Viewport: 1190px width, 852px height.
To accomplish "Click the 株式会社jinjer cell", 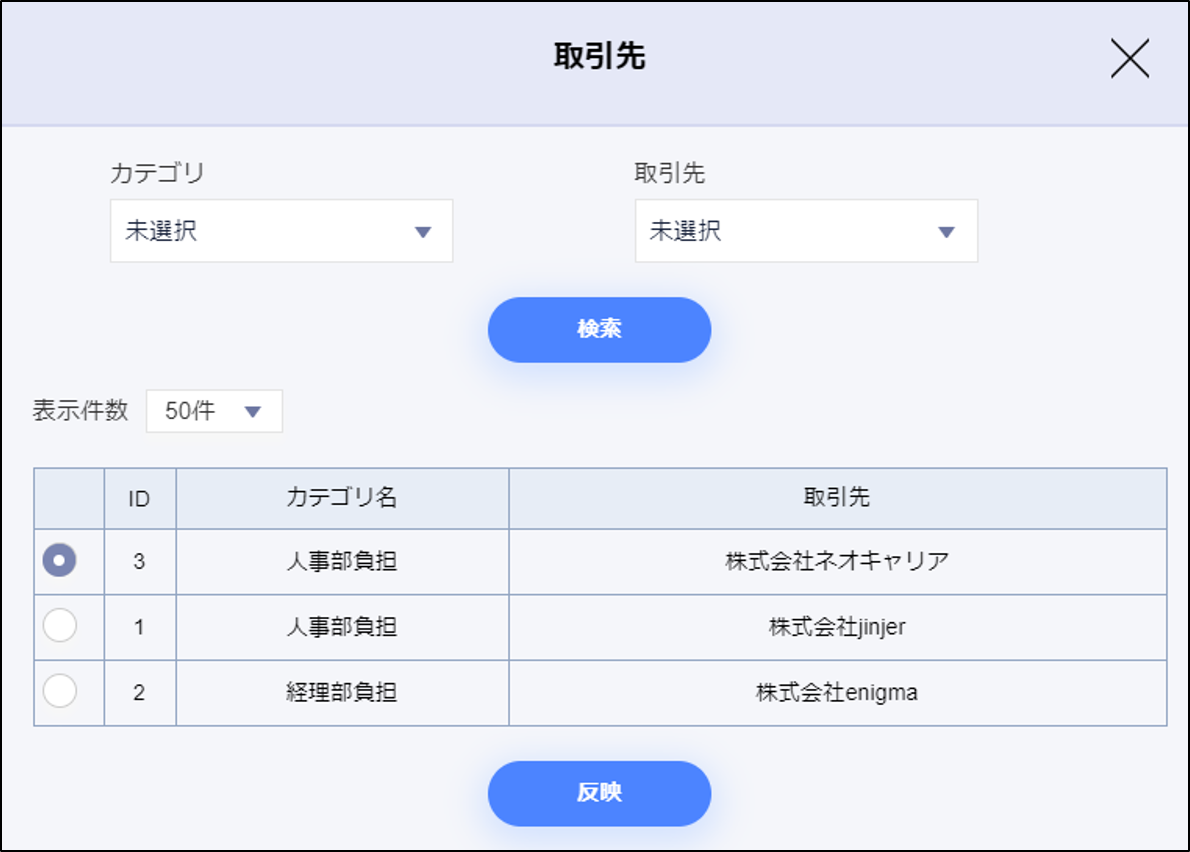I will pos(837,627).
